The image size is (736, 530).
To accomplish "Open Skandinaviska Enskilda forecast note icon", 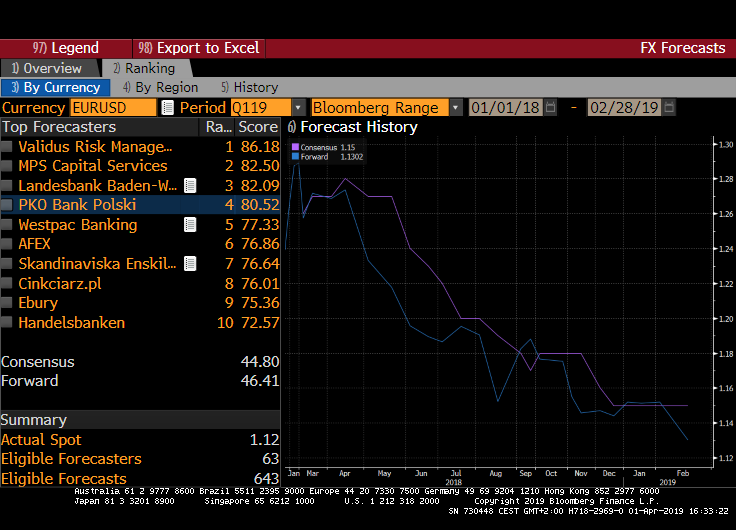I will 190,264.
